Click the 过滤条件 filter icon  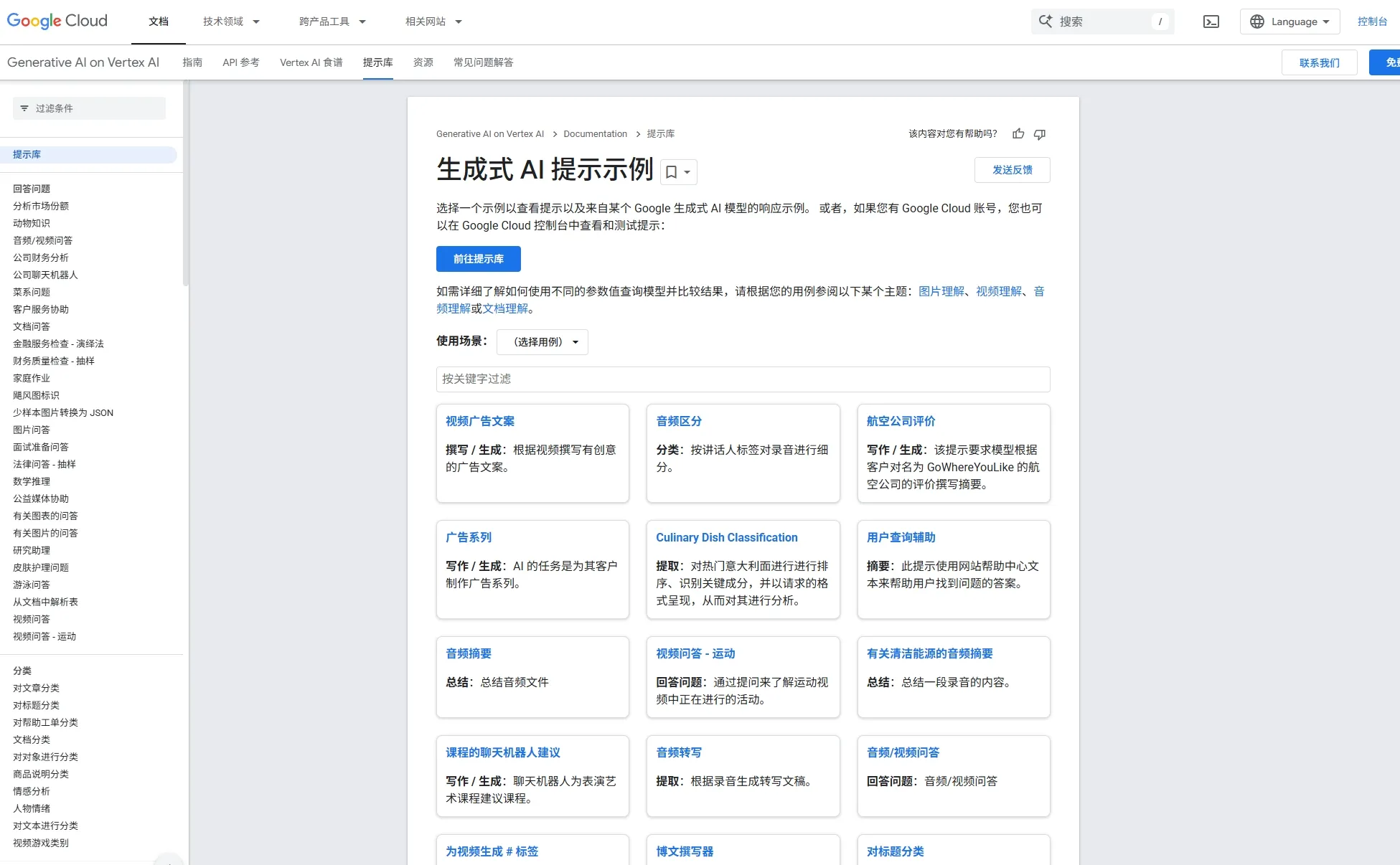(x=25, y=108)
